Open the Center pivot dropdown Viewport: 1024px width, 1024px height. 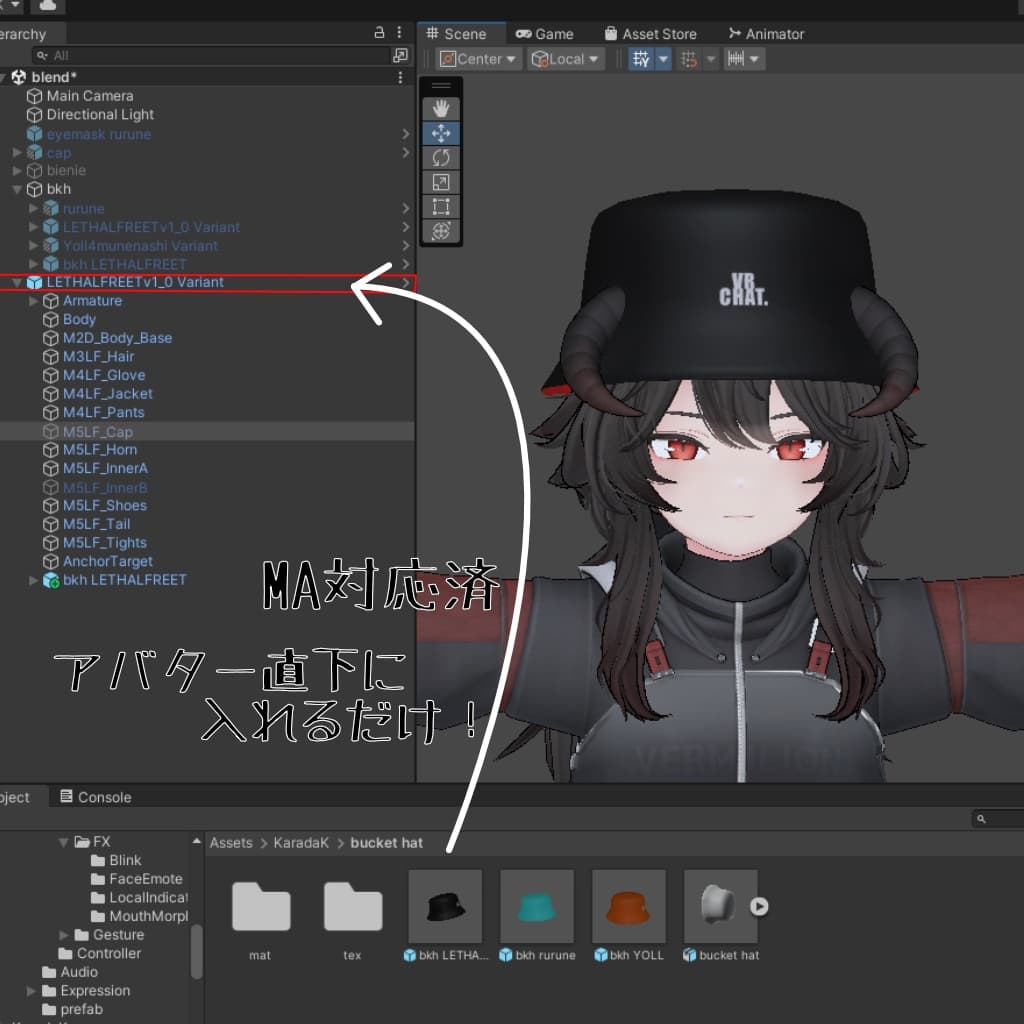tap(479, 59)
